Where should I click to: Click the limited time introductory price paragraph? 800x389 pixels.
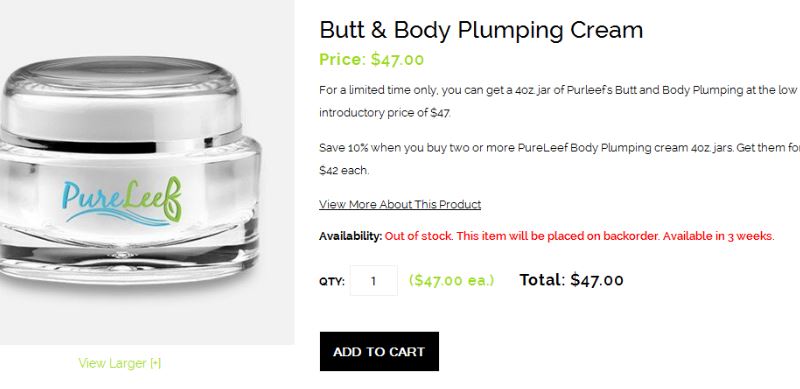point(558,102)
